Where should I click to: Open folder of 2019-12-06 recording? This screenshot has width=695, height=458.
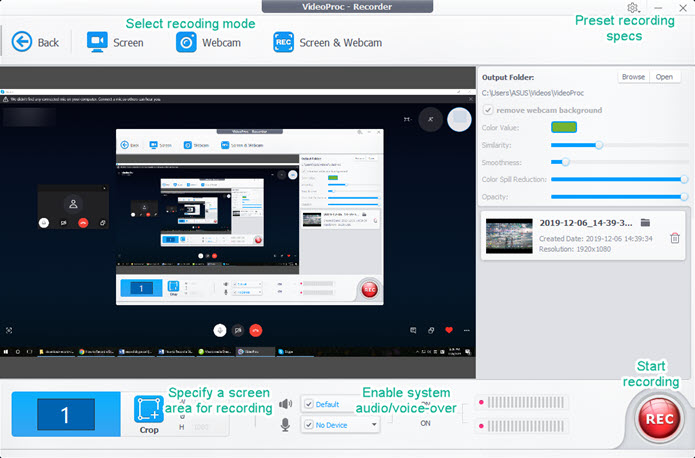coord(645,223)
